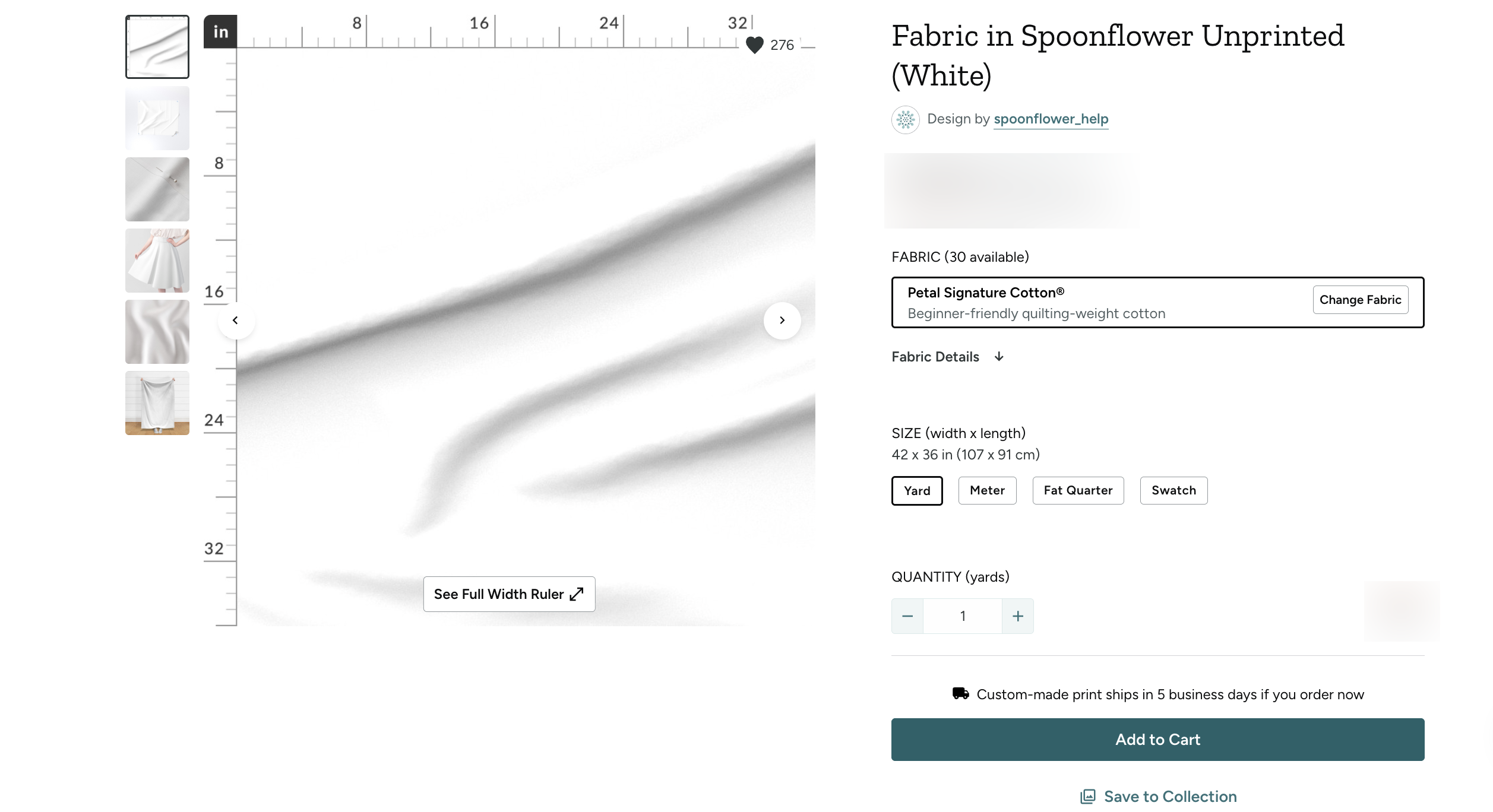The width and height of the screenshot is (1493, 812).
Task: Open the Change Fabric selector
Action: click(1360, 300)
